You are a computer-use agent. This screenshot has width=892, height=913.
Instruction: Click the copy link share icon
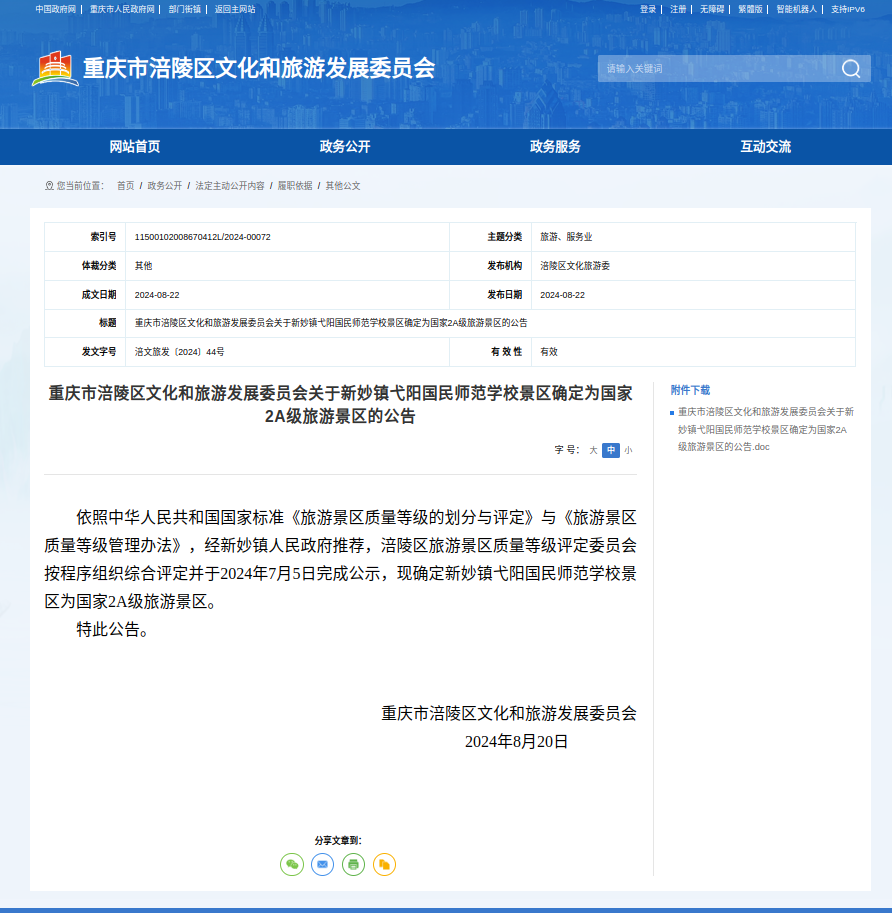(x=384, y=864)
